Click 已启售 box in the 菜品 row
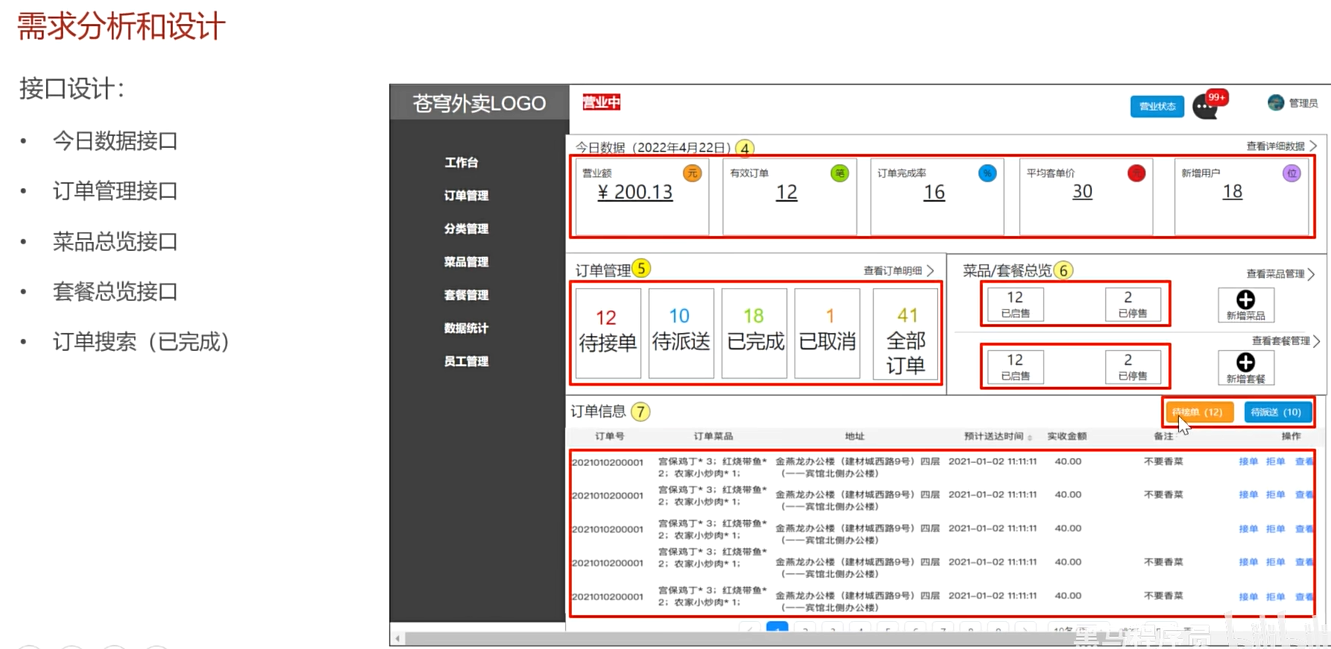Viewport: 1331px width, 649px height. point(1015,304)
